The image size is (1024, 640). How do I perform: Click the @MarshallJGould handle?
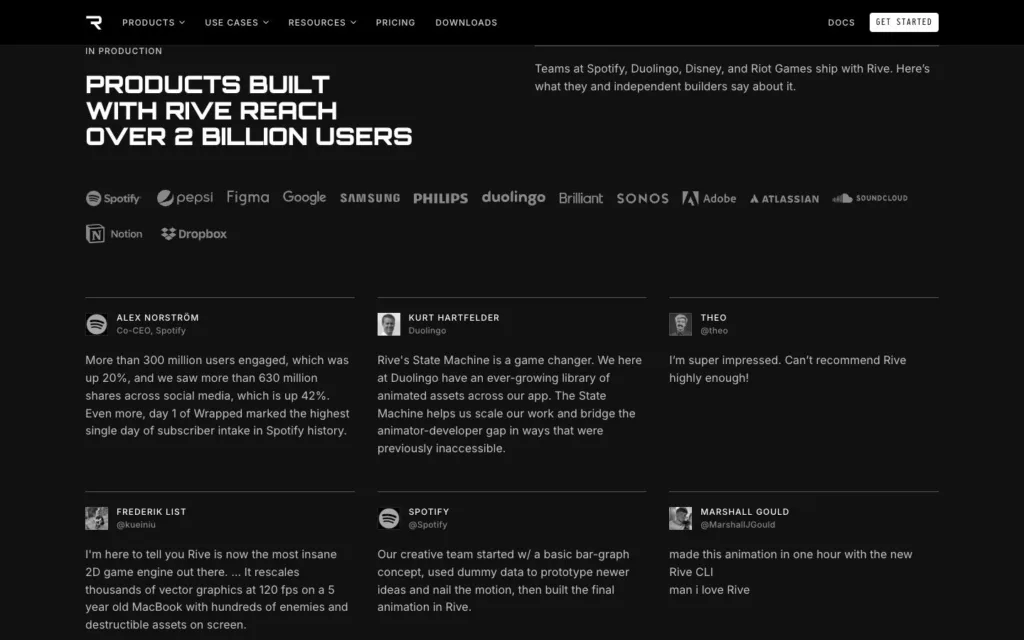coord(738,524)
